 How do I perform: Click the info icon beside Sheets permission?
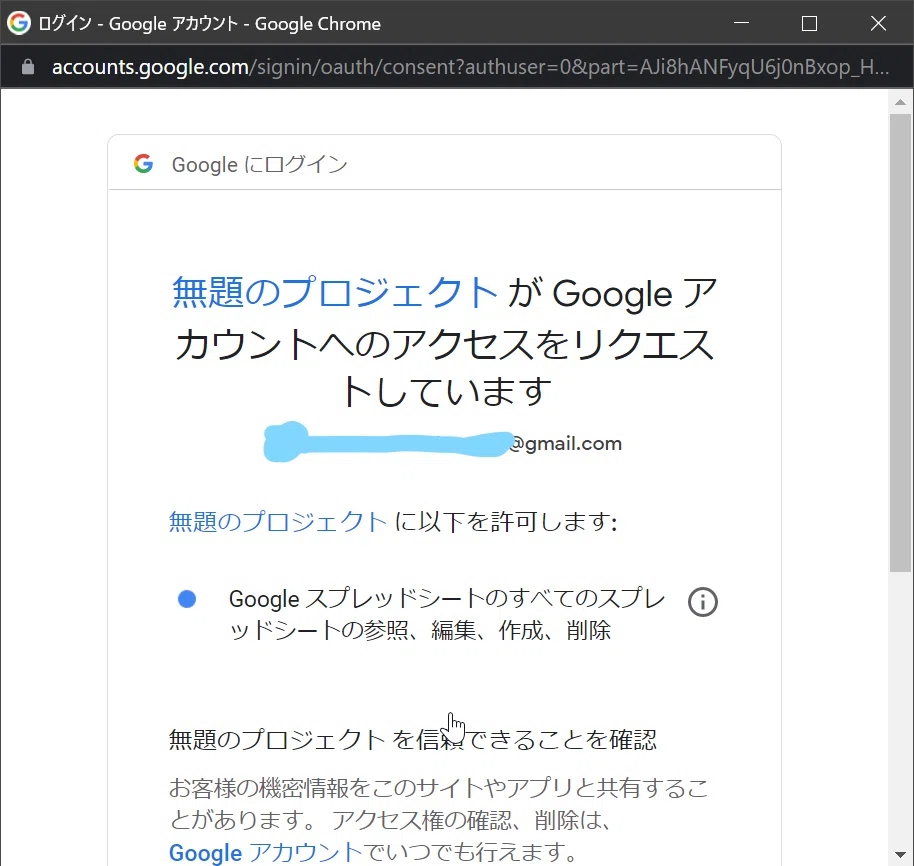pyautogui.click(x=702, y=602)
